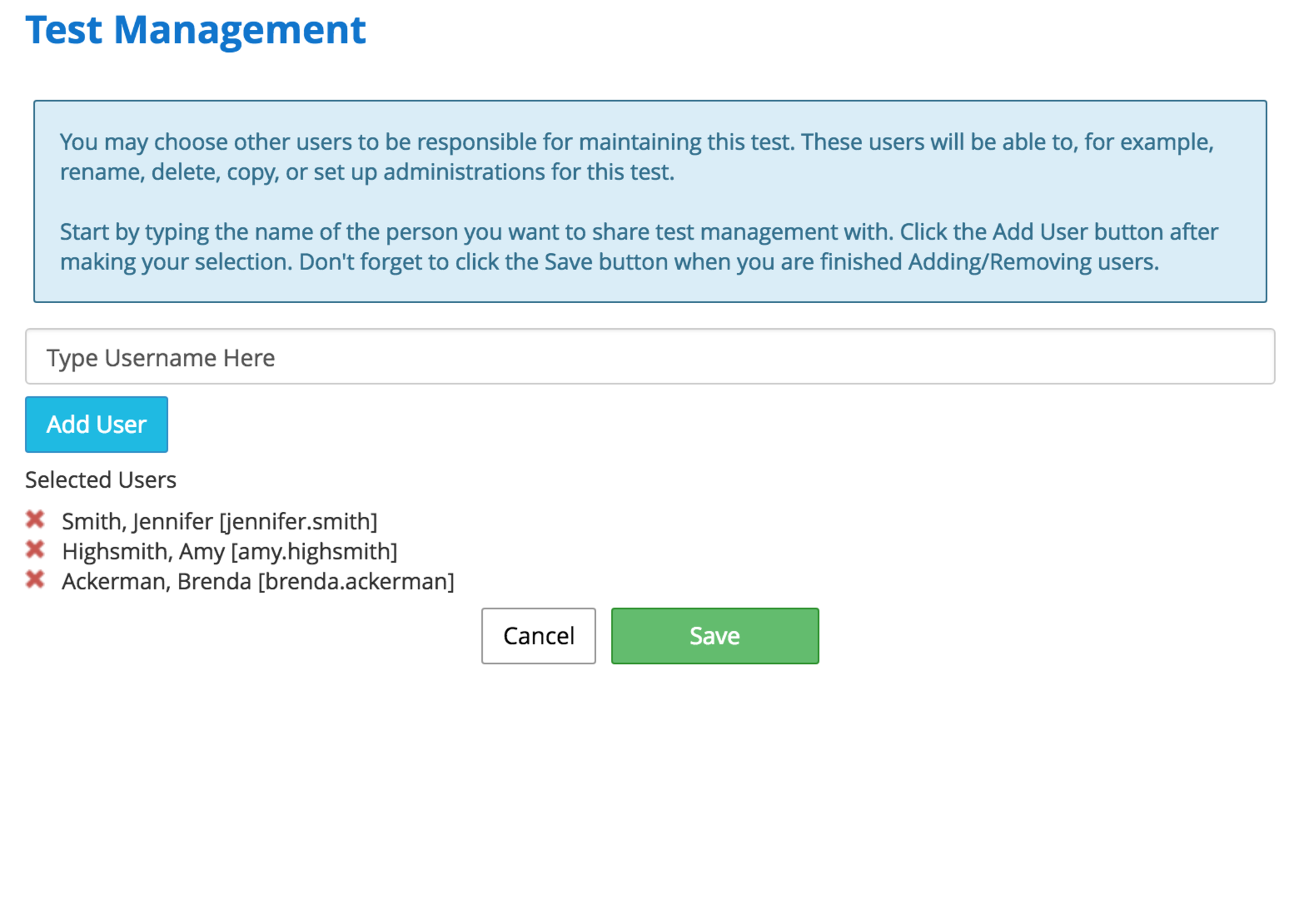Delete Brenda Ackerman using red X
1299x924 pixels.
pos(35,579)
